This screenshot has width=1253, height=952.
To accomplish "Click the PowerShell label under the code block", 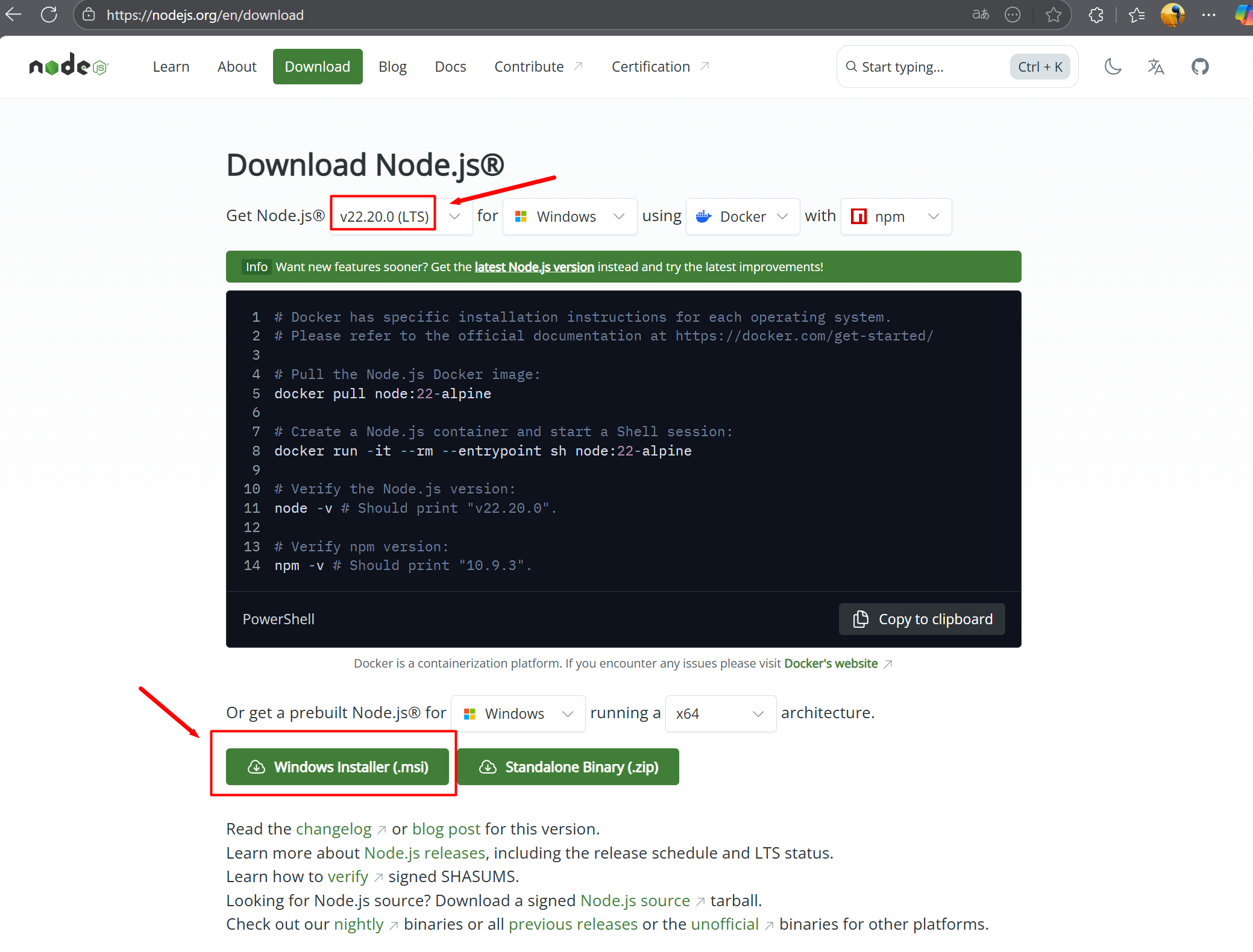I will (278, 619).
